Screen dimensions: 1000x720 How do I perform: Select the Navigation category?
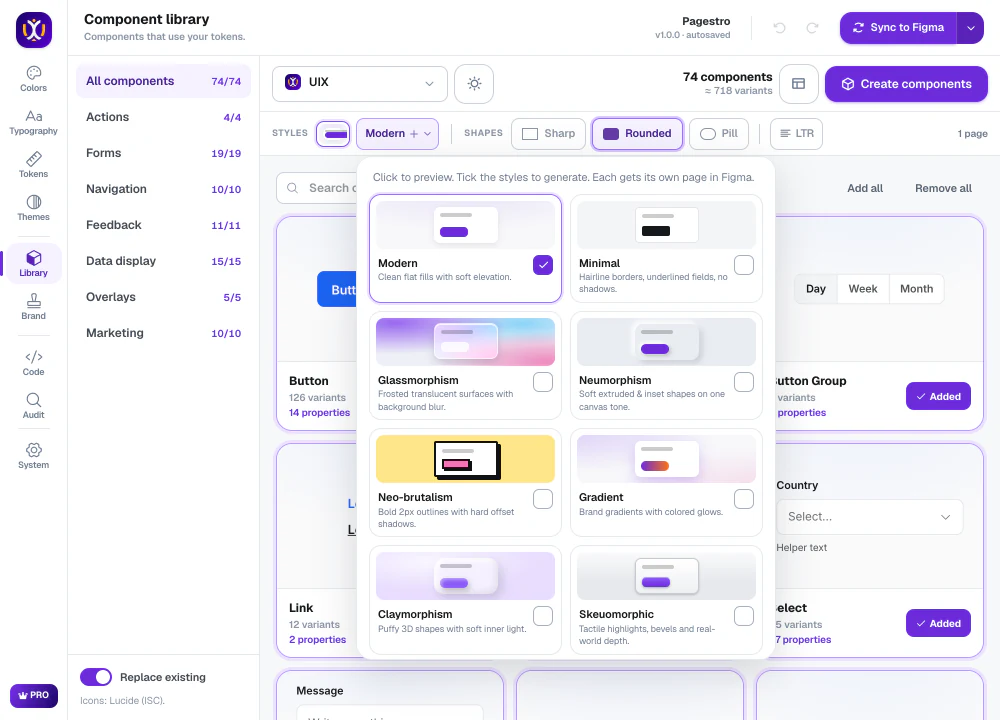tap(163, 189)
